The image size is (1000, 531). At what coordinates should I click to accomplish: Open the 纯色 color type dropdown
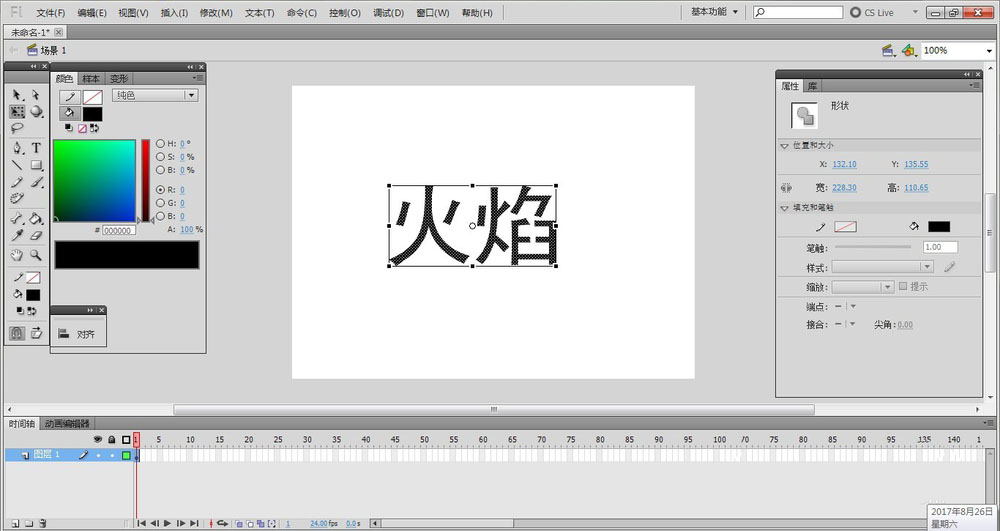point(155,95)
